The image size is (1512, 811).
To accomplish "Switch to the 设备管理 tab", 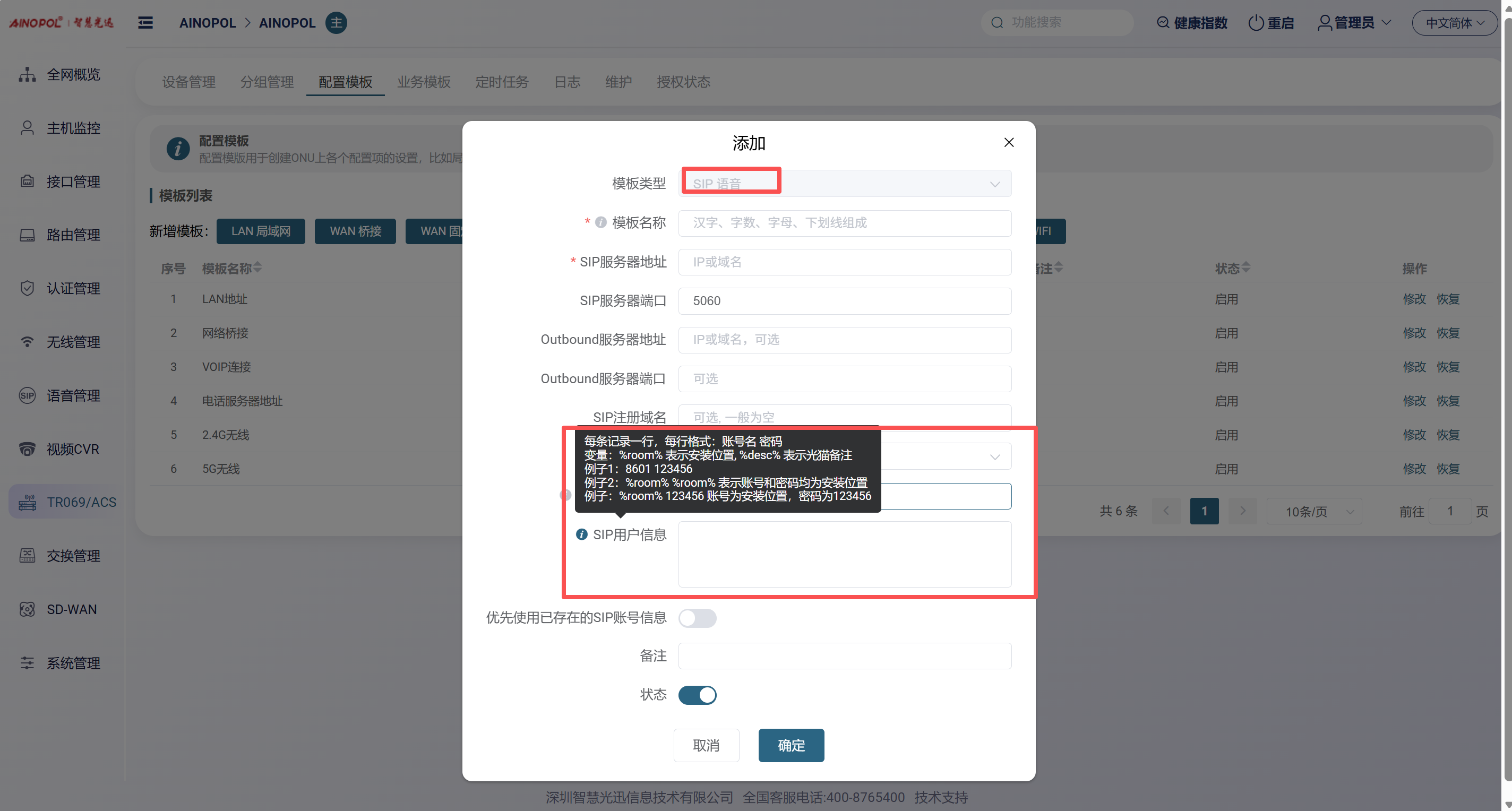I will click(188, 82).
